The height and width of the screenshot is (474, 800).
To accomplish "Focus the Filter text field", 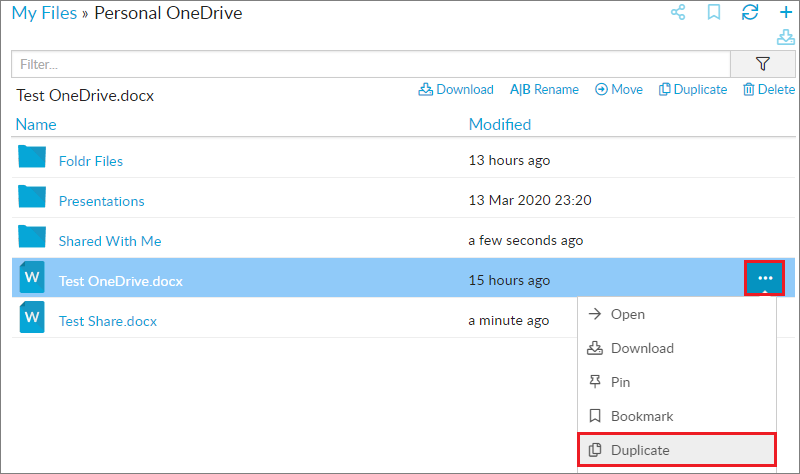I will 371,64.
